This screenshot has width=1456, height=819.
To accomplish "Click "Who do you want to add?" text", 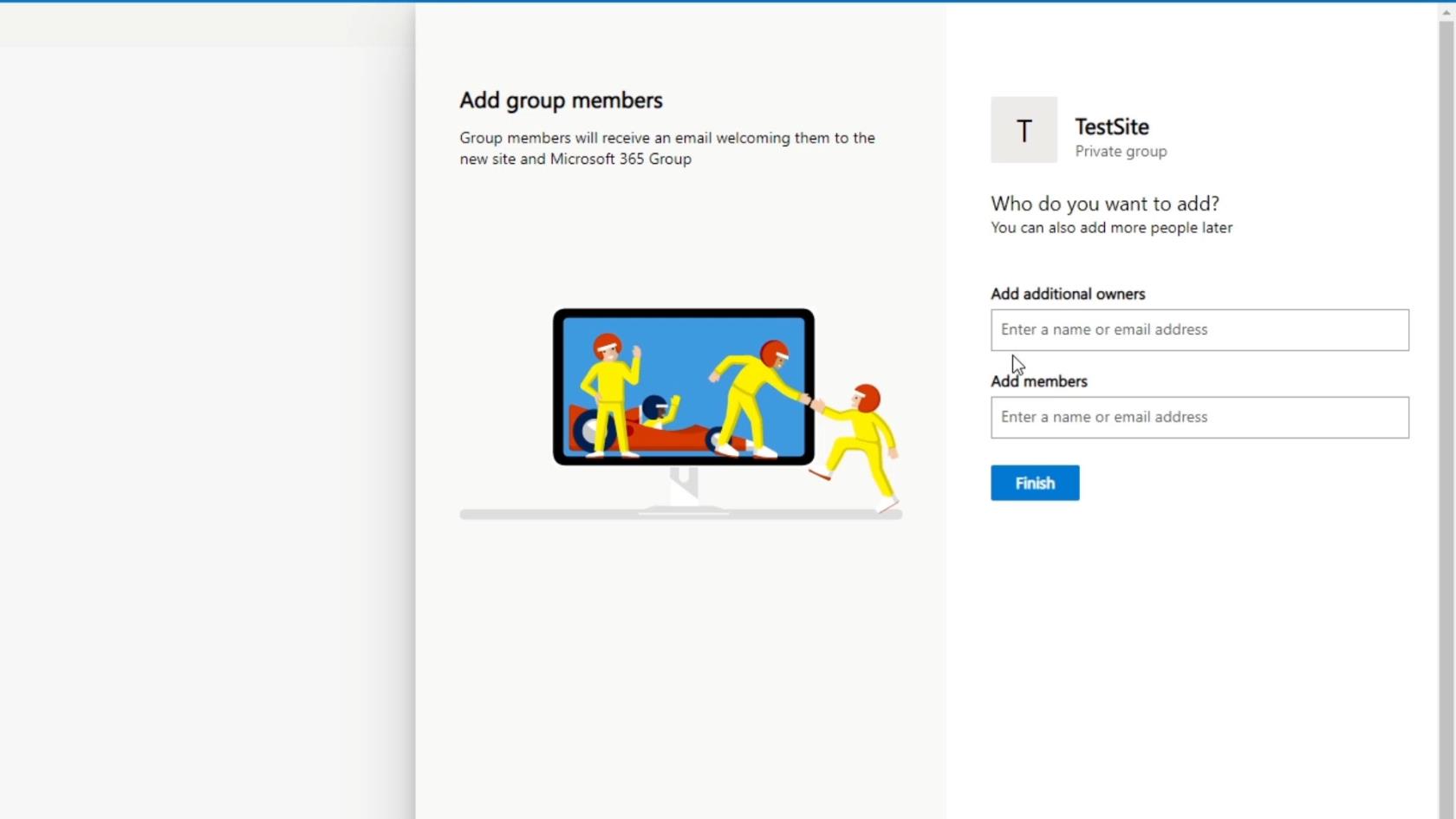I will (1105, 204).
